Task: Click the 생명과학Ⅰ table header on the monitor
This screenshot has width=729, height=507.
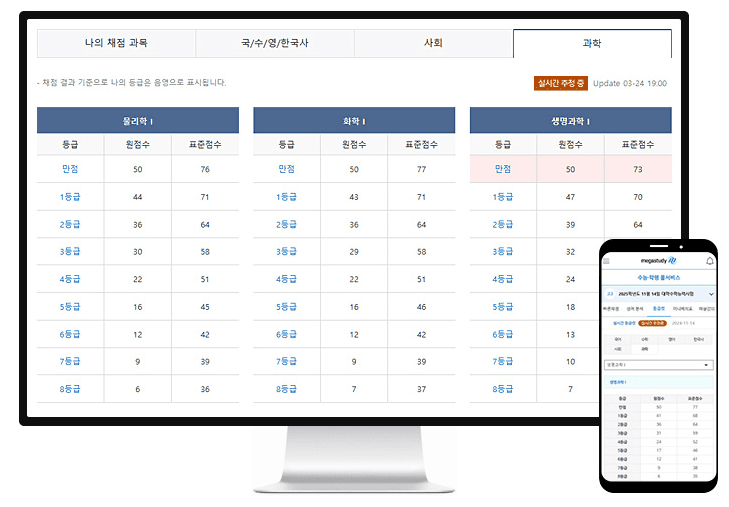Action: (x=570, y=121)
